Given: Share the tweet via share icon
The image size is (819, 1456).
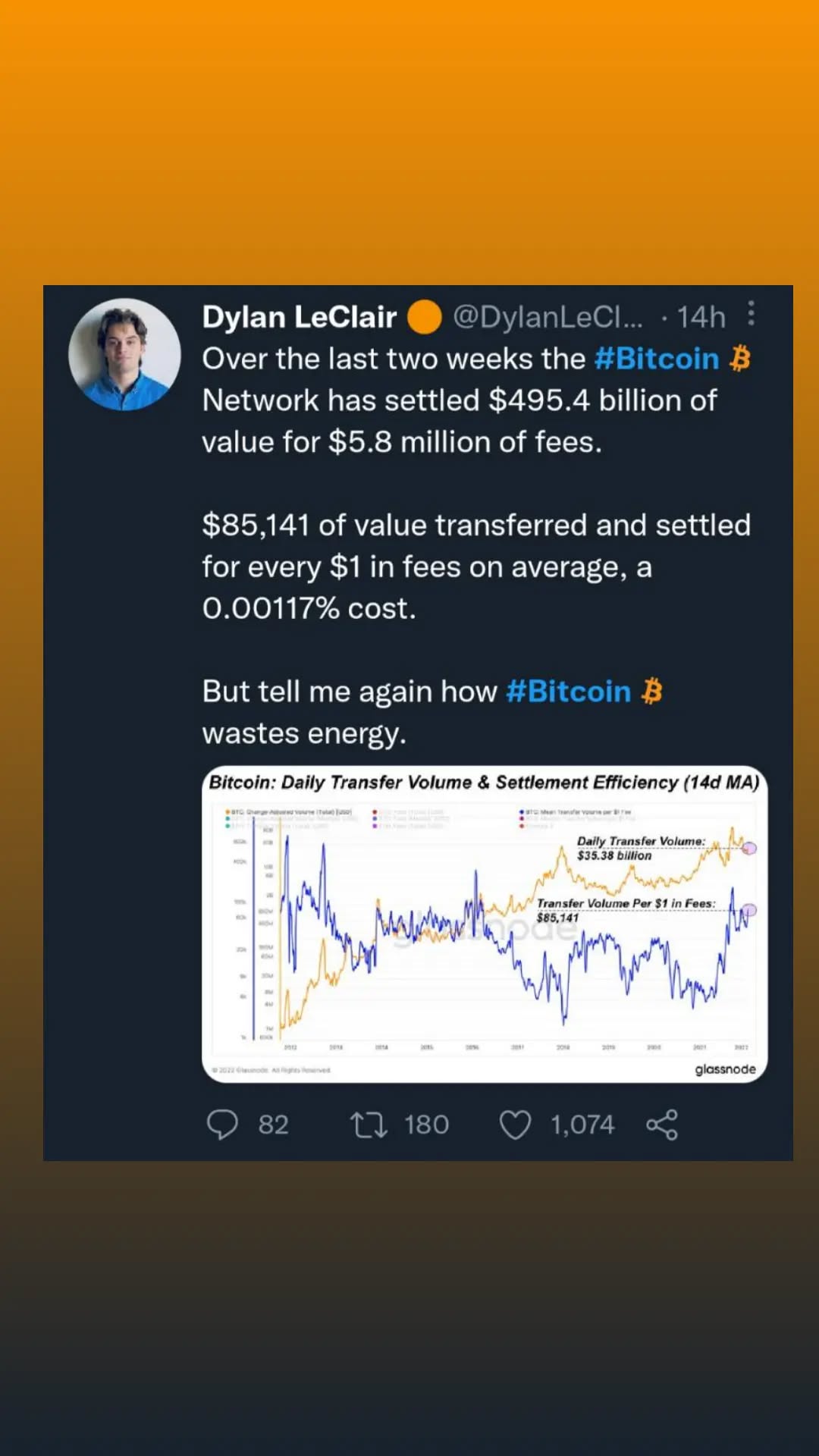Looking at the screenshot, I should point(662,1125).
